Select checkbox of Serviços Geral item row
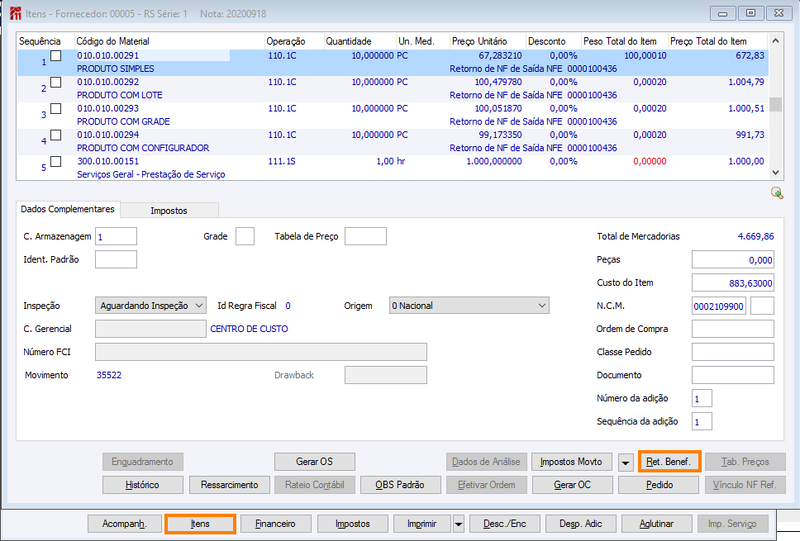This screenshot has width=800, height=541. pyautogui.click(x=56, y=162)
